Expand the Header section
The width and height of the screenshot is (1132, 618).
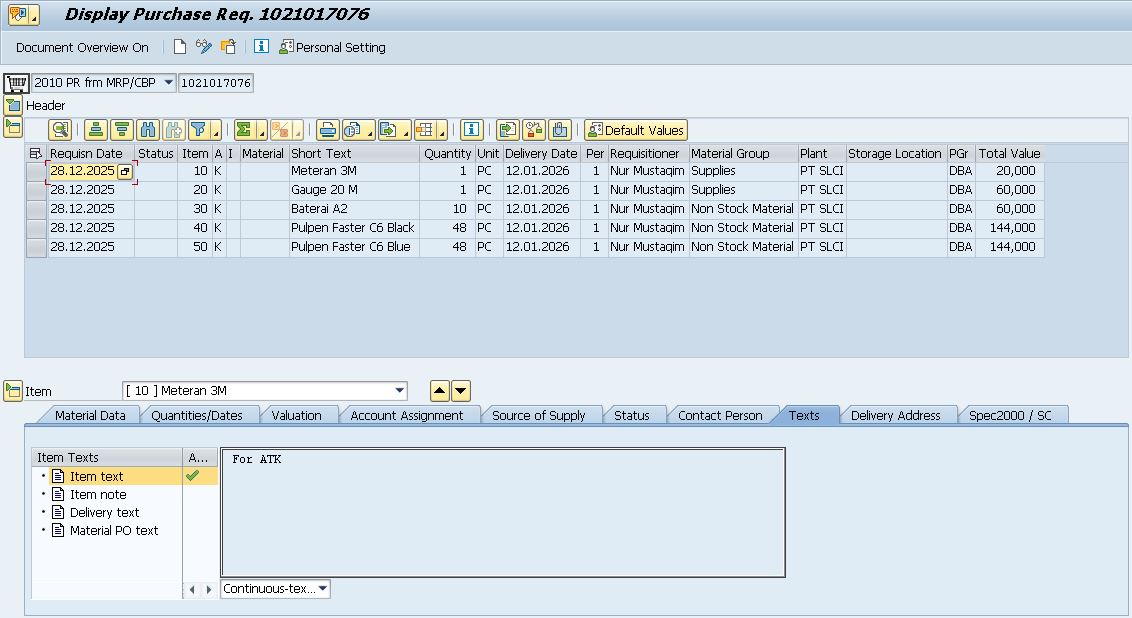pos(13,105)
